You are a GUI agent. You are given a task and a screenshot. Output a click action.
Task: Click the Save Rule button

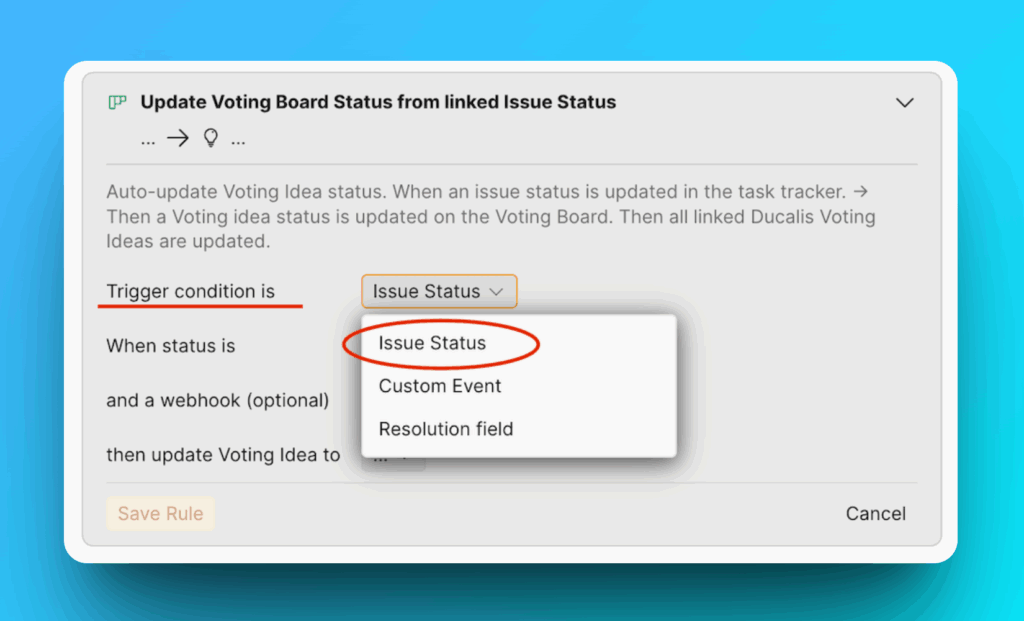click(x=160, y=513)
